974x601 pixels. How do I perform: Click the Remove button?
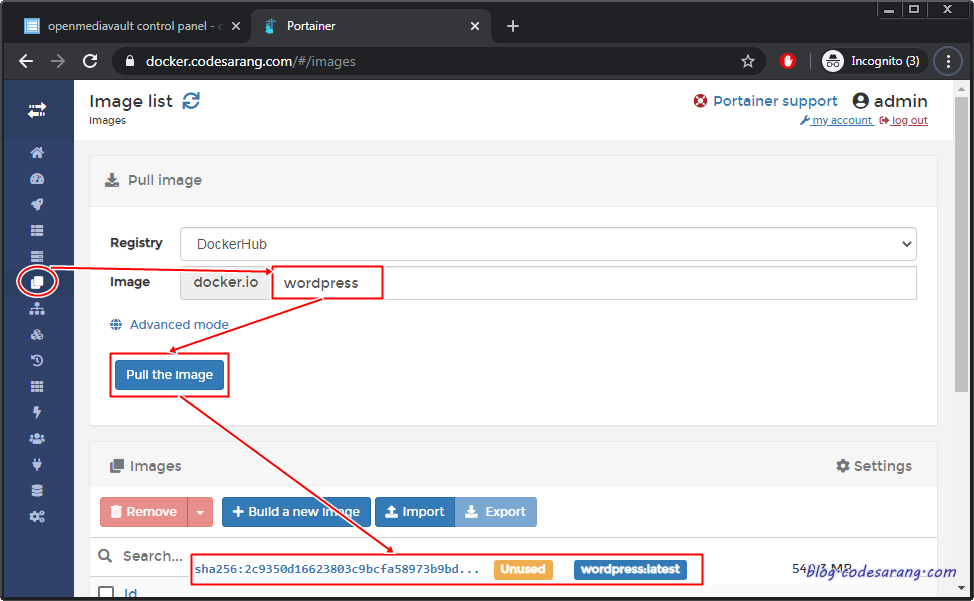tap(144, 512)
